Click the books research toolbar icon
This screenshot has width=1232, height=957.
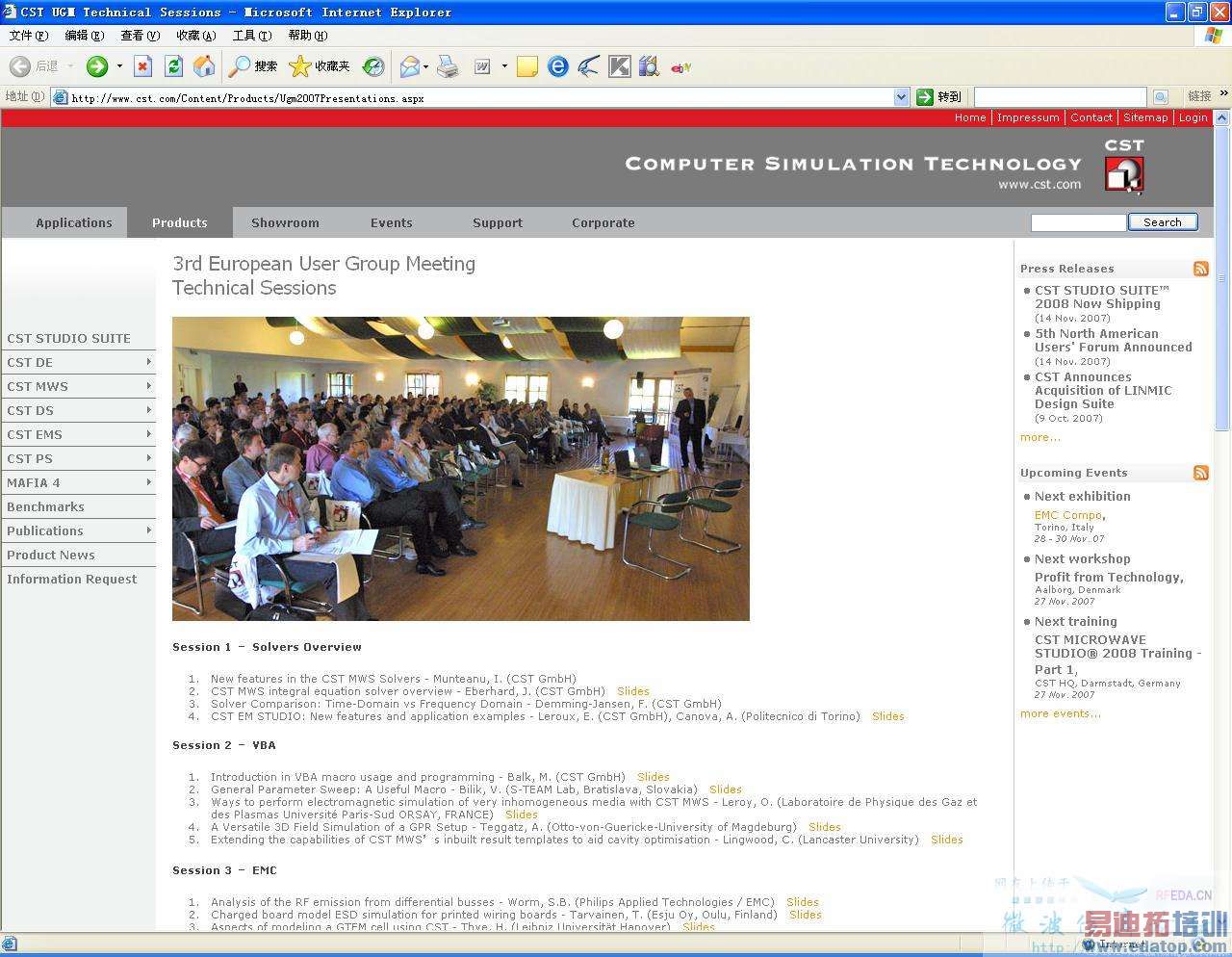649,66
